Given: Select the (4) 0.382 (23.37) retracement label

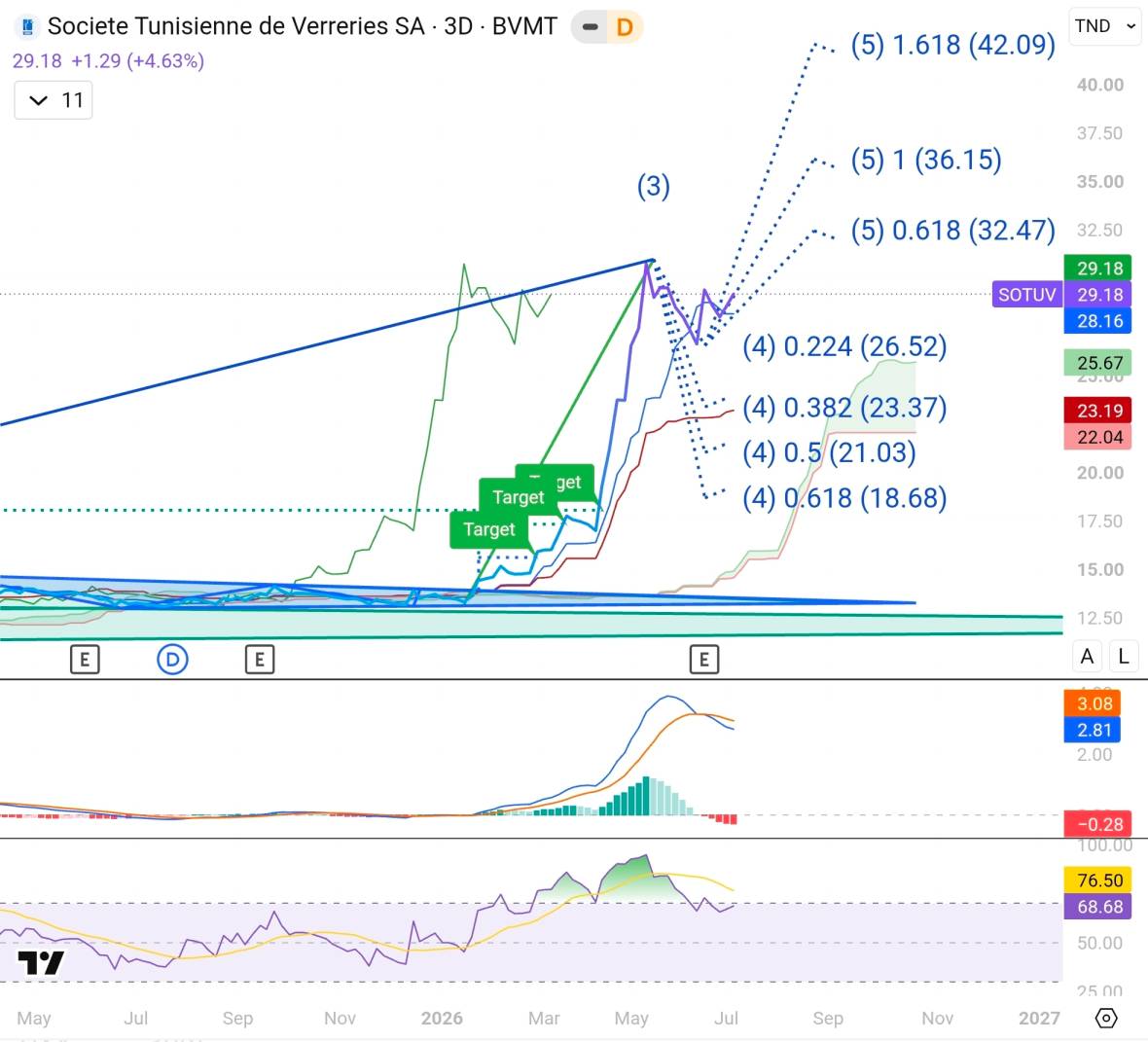Looking at the screenshot, I should pos(844,407).
